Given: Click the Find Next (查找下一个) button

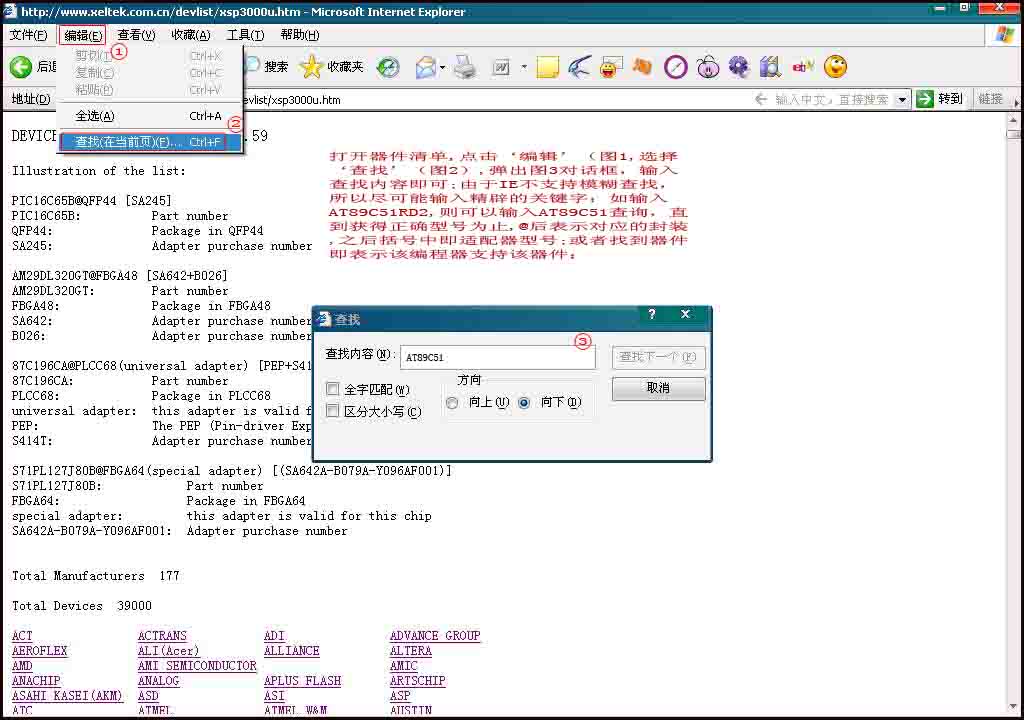Looking at the screenshot, I should pos(658,357).
